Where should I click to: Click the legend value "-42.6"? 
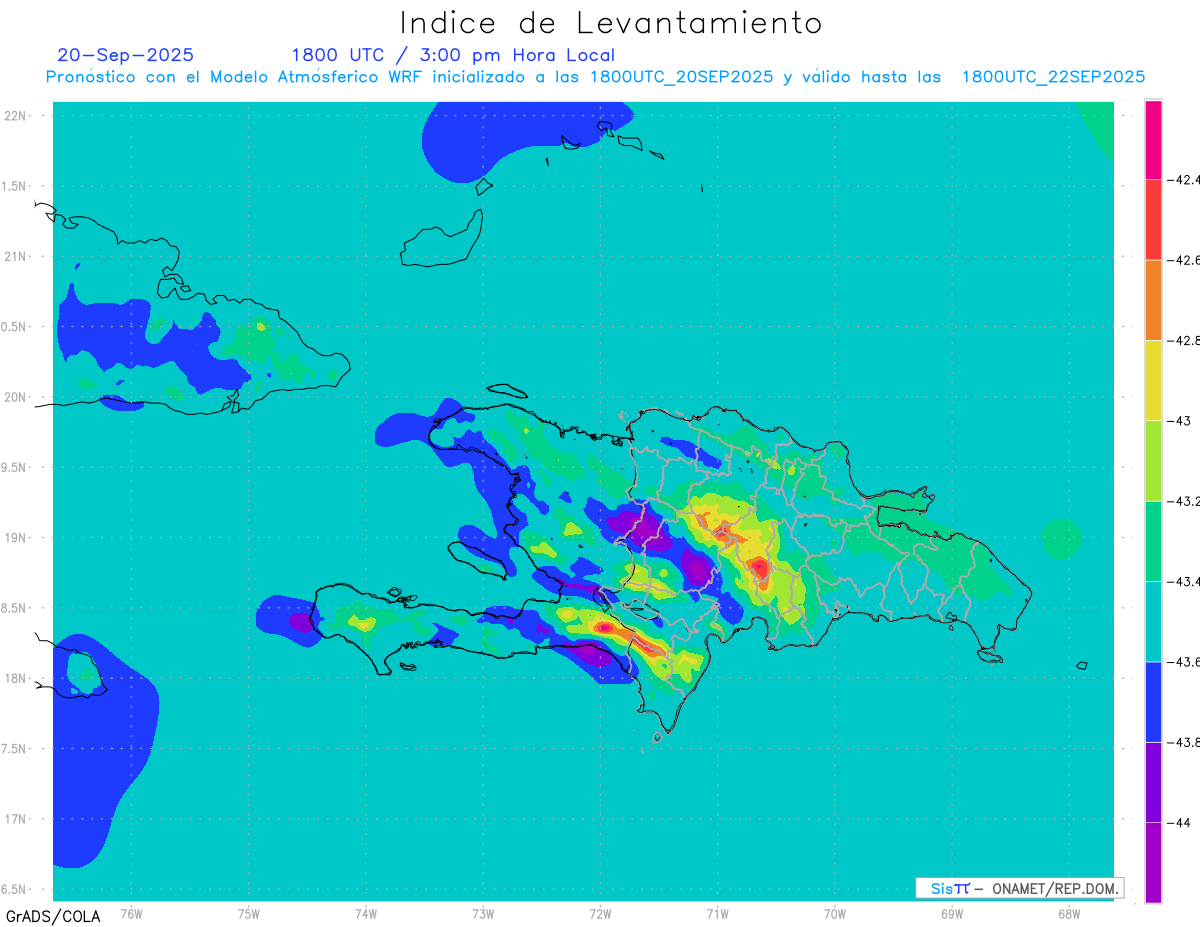[x=1184, y=260]
